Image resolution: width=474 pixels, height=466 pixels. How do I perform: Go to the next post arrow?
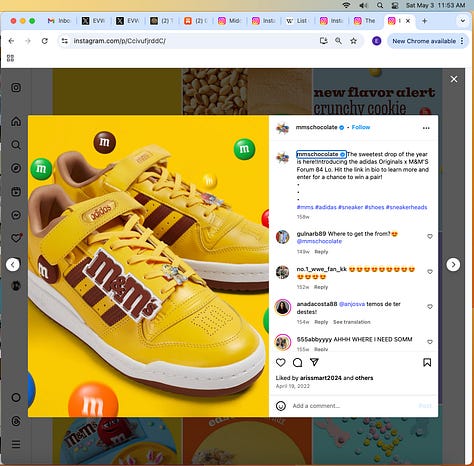point(453,265)
